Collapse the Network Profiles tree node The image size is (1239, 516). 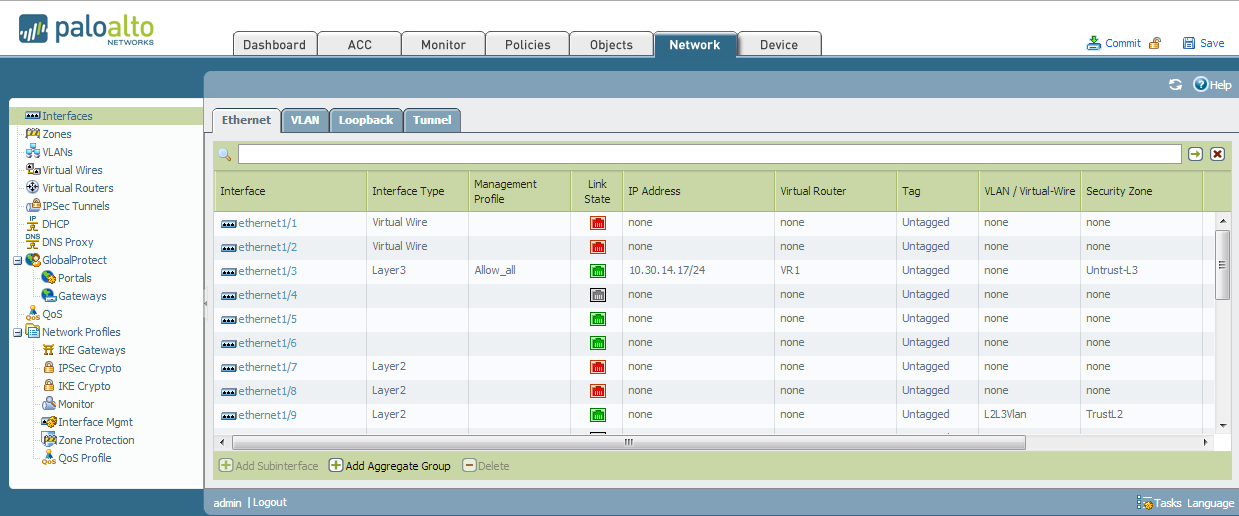click(17, 332)
